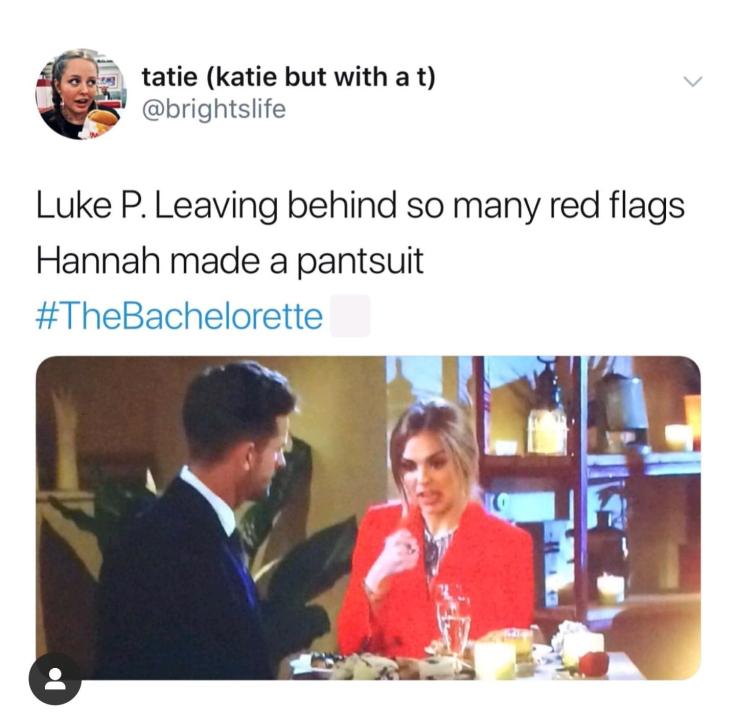The width and height of the screenshot is (736, 715).
Task: Open tatie's profile picture avatar
Action: (x=83, y=94)
